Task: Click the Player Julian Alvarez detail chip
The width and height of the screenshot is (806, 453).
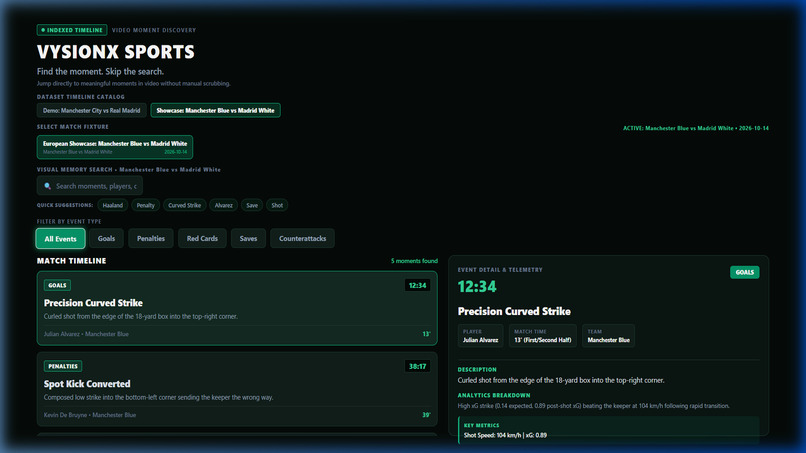Action: pyautogui.click(x=480, y=336)
